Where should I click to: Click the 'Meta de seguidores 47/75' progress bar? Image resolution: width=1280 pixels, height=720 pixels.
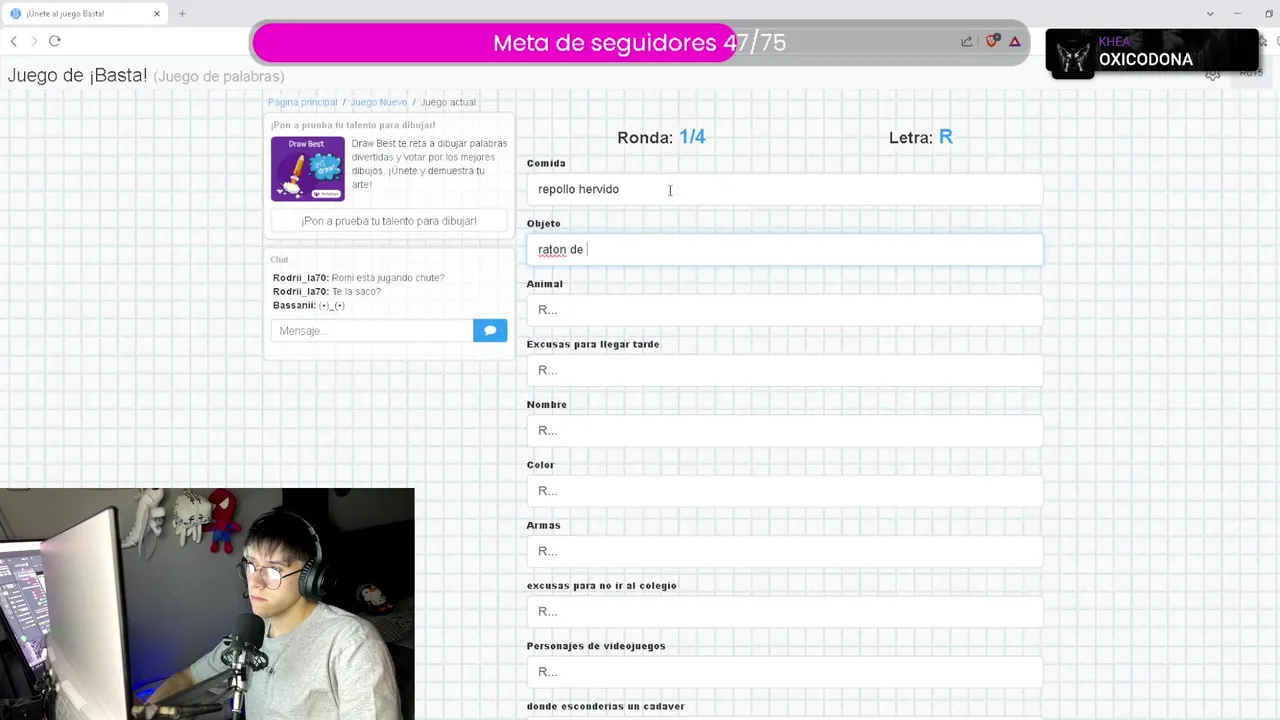639,43
